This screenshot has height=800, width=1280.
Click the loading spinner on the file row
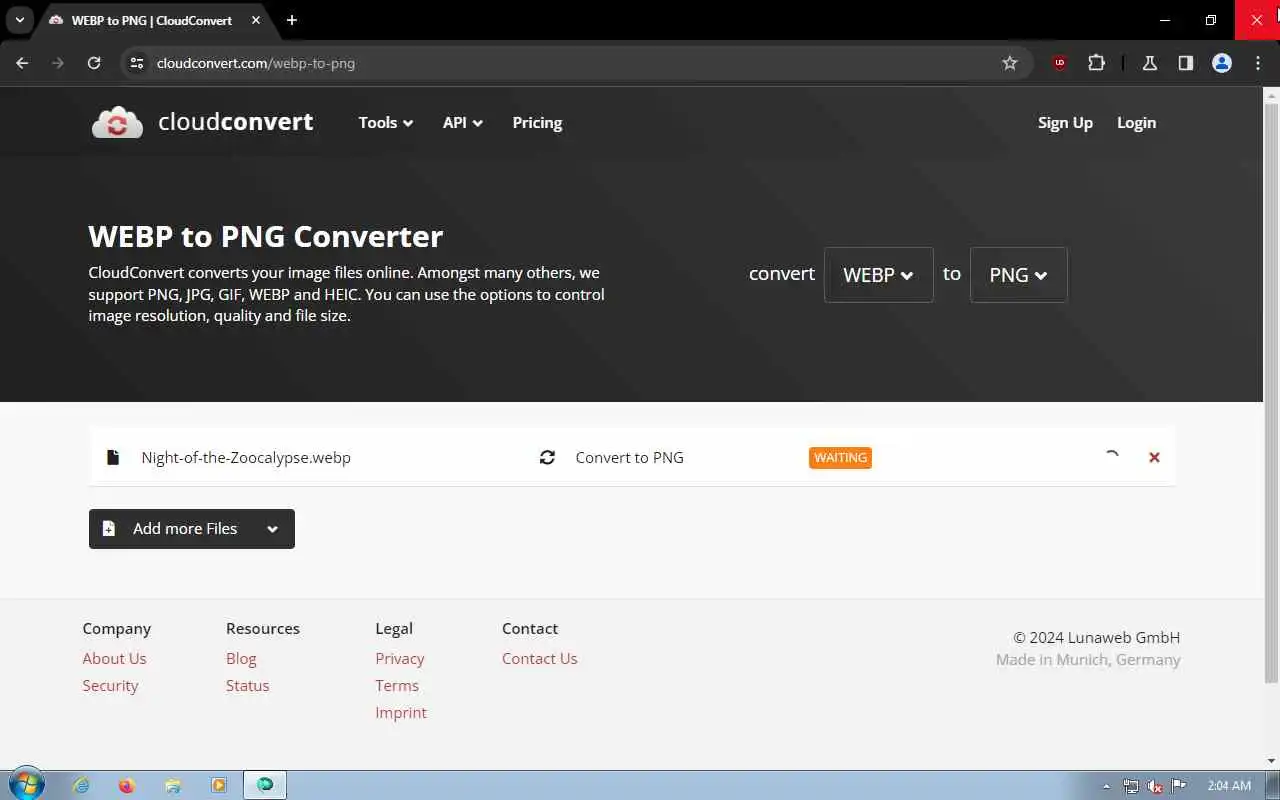pyautogui.click(x=1111, y=457)
